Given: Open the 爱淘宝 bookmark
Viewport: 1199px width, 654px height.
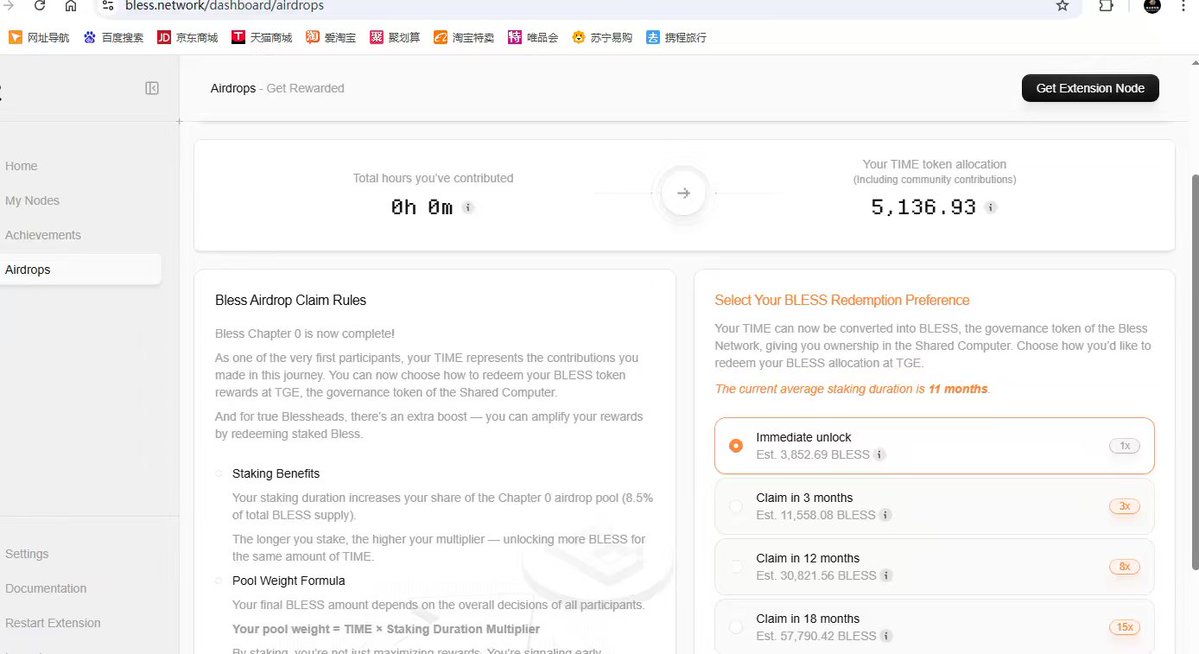Looking at the screenshot, I should click(330, 37).
